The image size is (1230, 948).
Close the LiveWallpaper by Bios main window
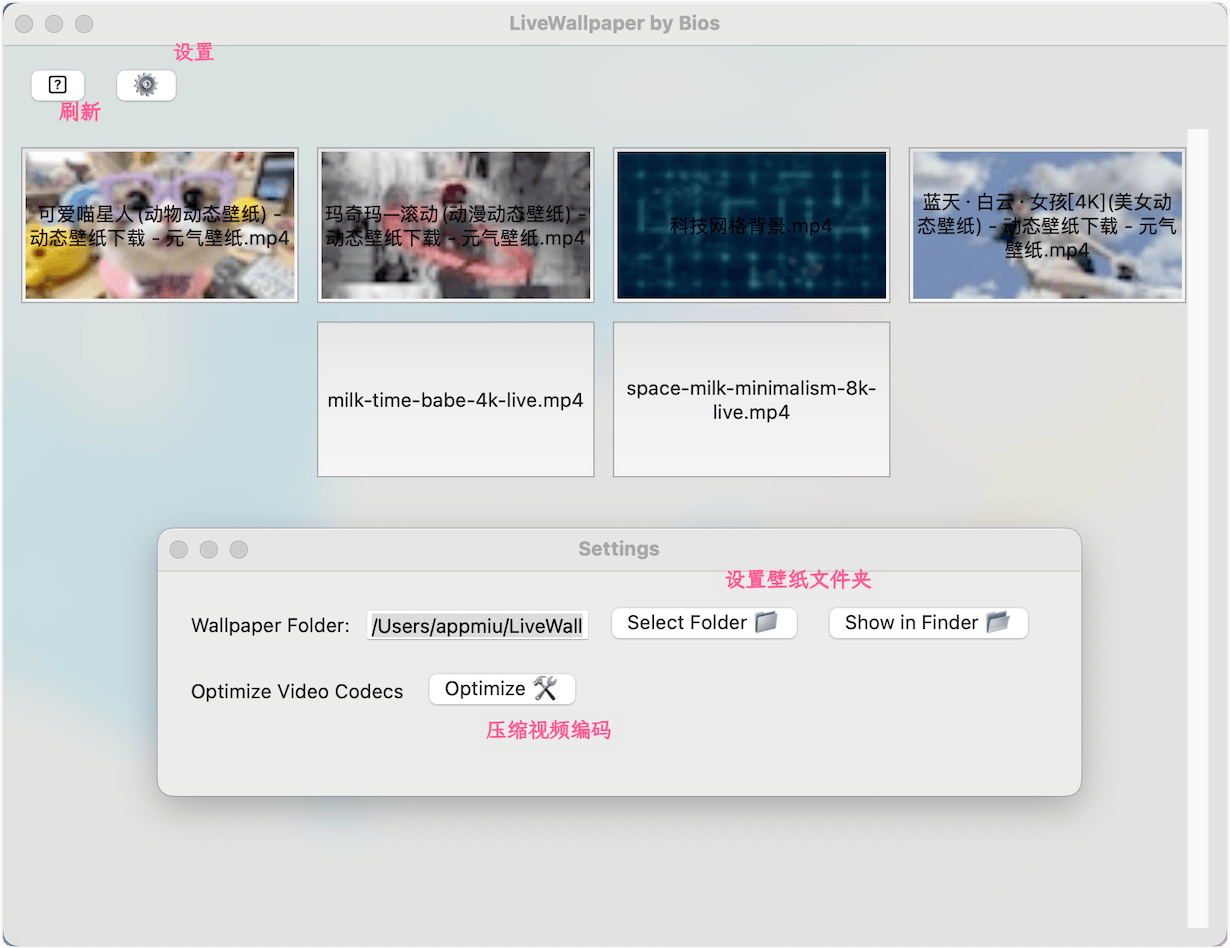point(25,23)
